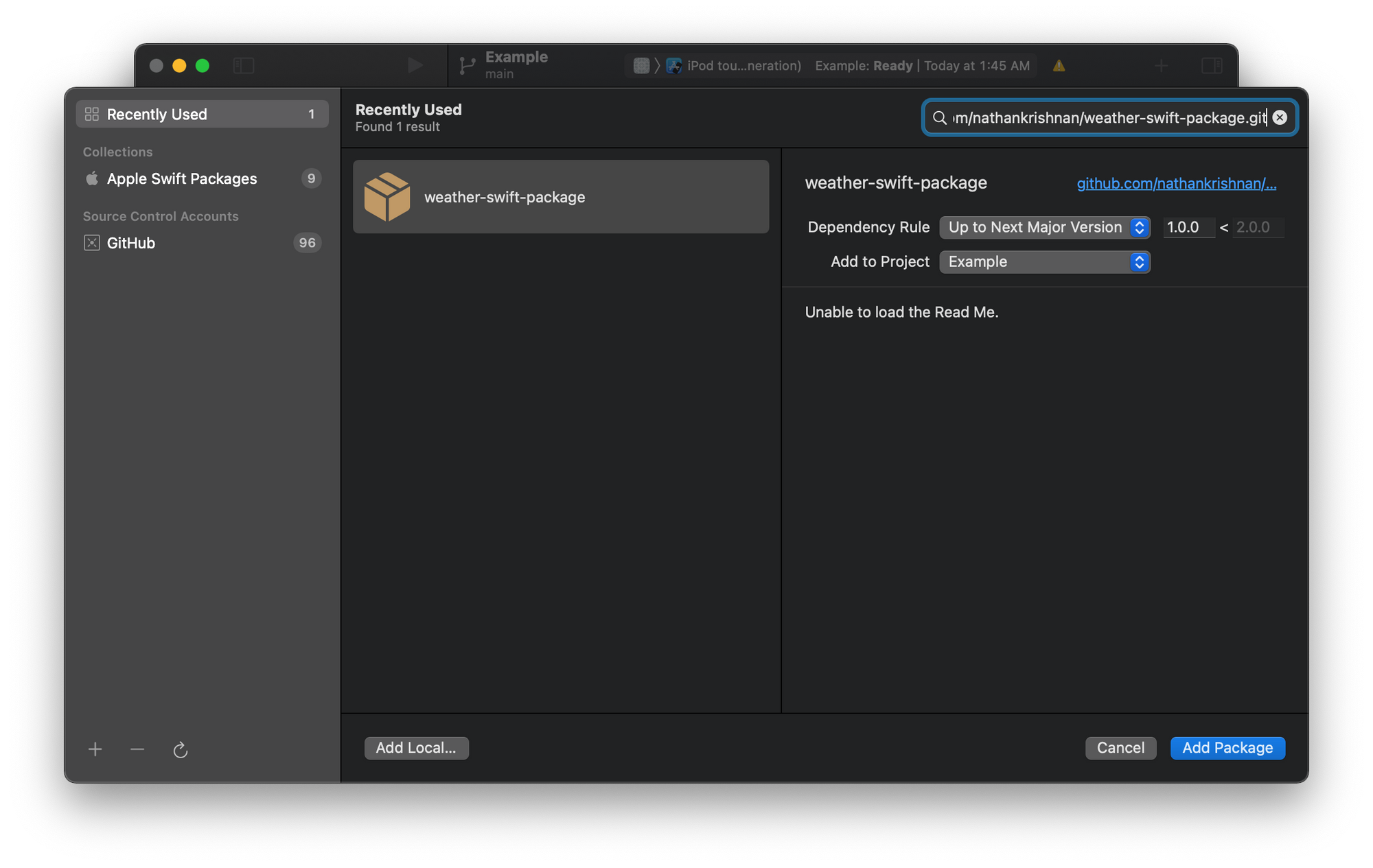Click the GitHub source control icon
1373x868 pixels.
pos(92,242)
